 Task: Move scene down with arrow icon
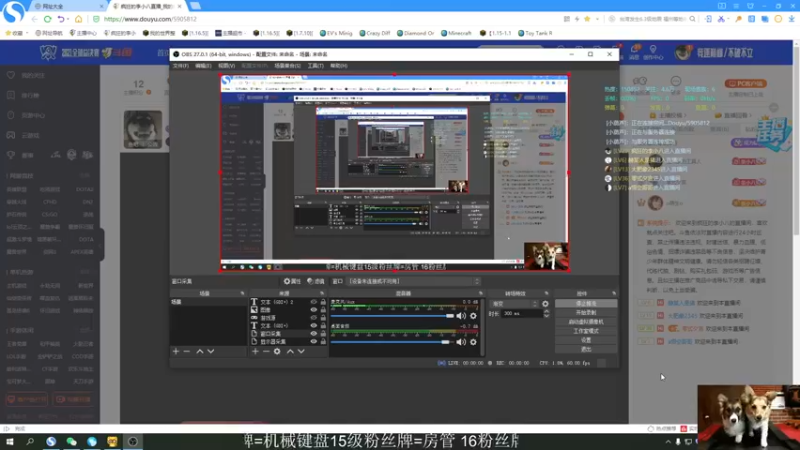tap(211, 352)
